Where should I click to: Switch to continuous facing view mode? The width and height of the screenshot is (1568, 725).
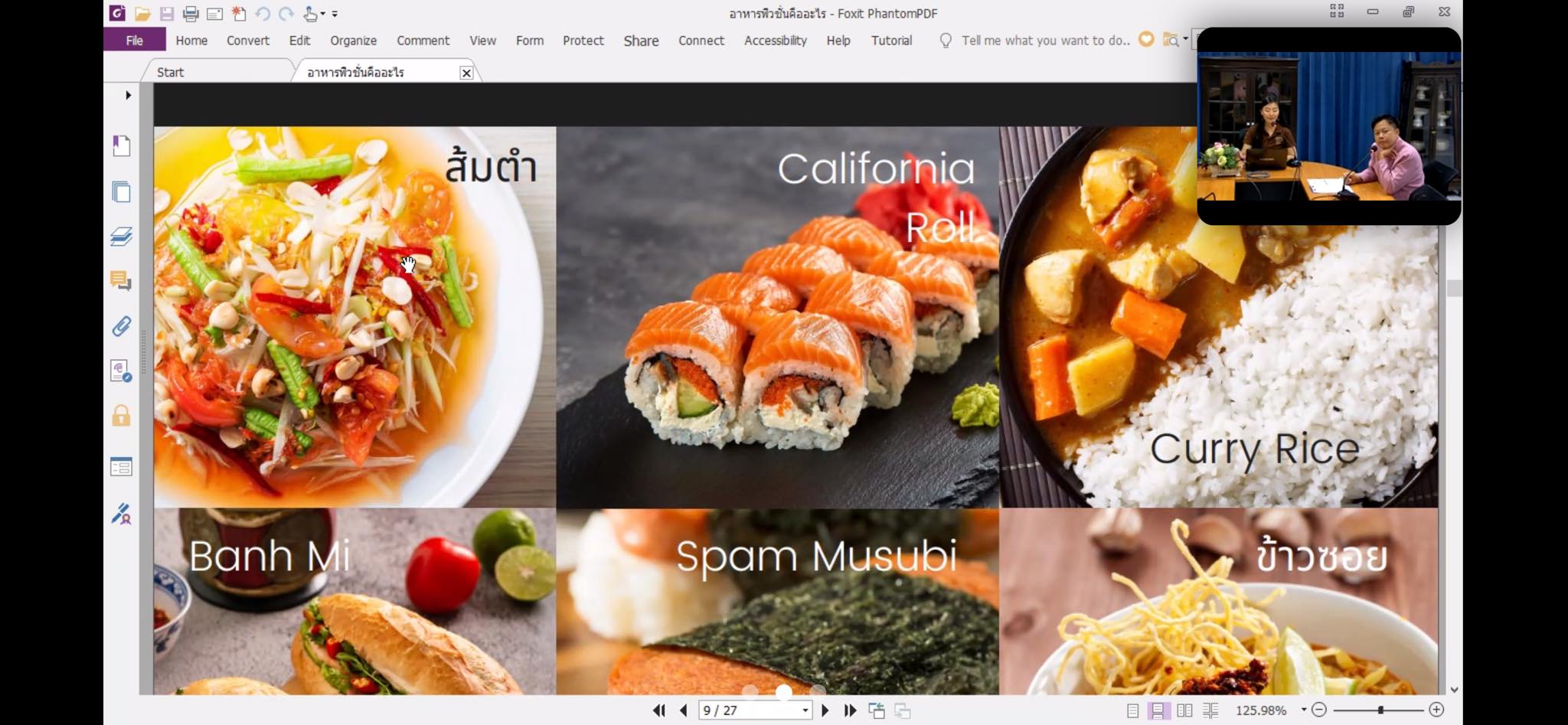point(1210,710)
